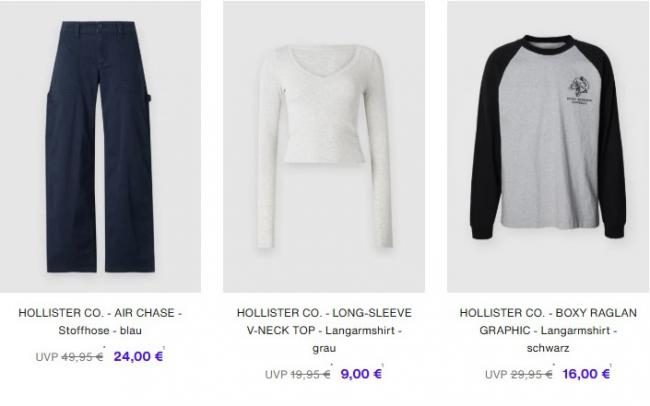Click the 'Stoffhose - blau' description text
650x406 pixels.
click(x=100, y=331)
